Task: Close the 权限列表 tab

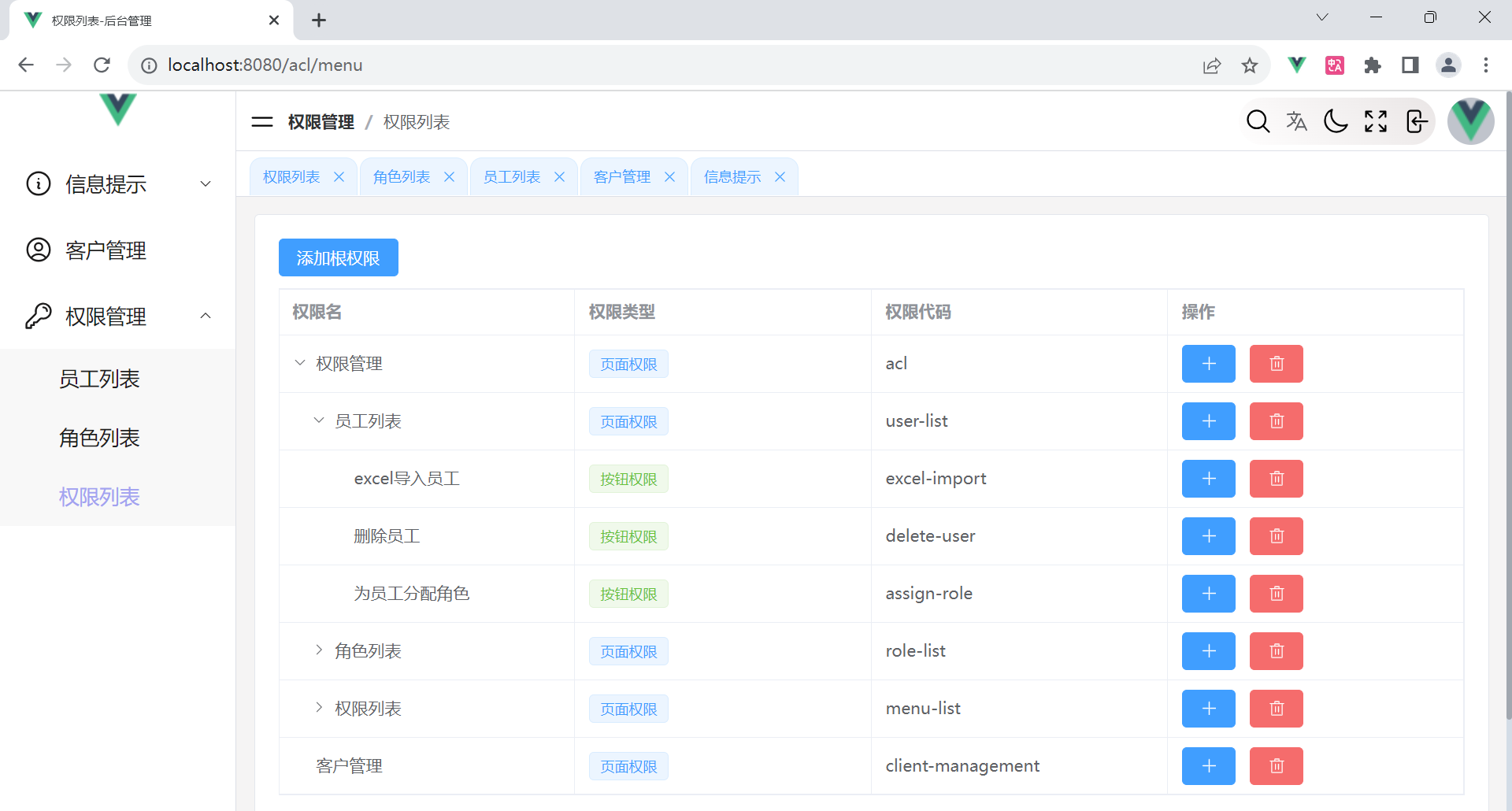Action: 339,177
